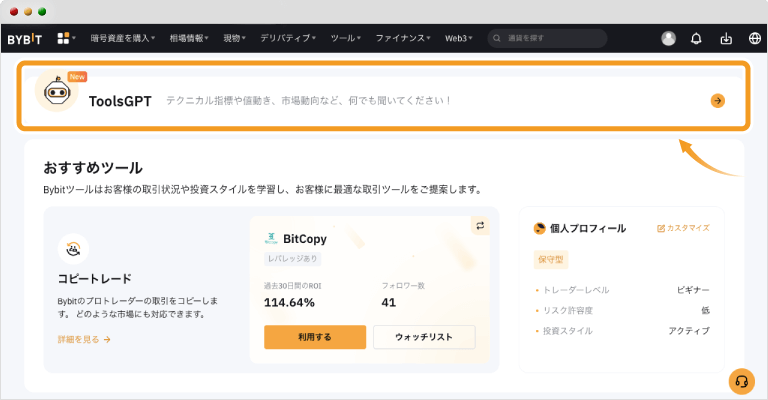Expand the Web3 menu
Viewport: 768px width, 400px height.
pyautogui.click(x=458, y=38)
